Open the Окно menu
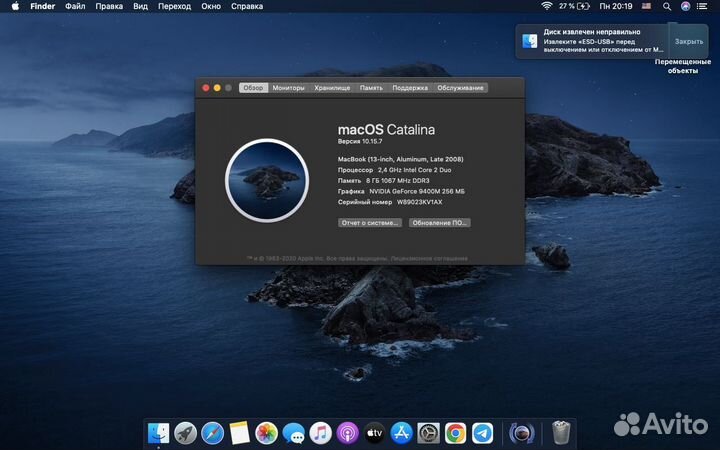The image size is (720, 450). pyautogui.click(x=211, y=6)
